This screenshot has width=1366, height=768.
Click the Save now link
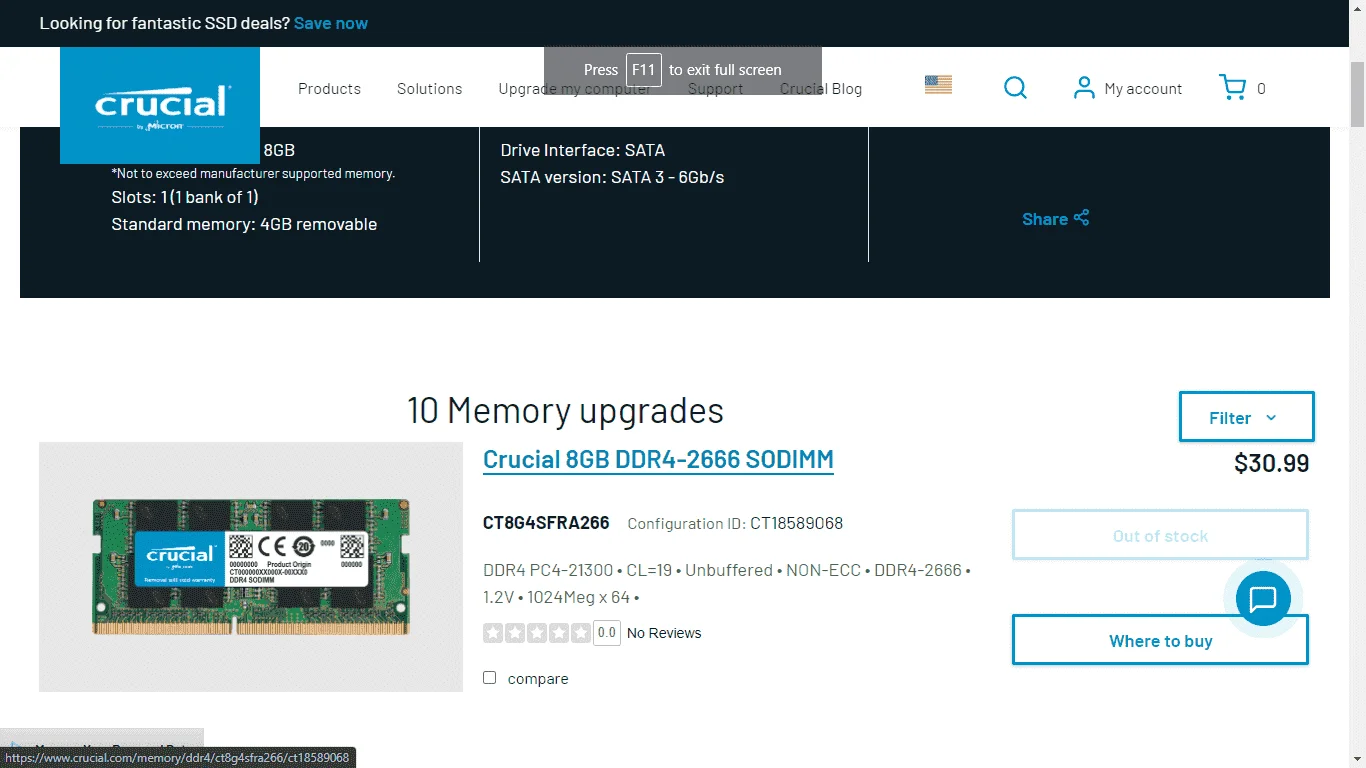coord(331,23)
